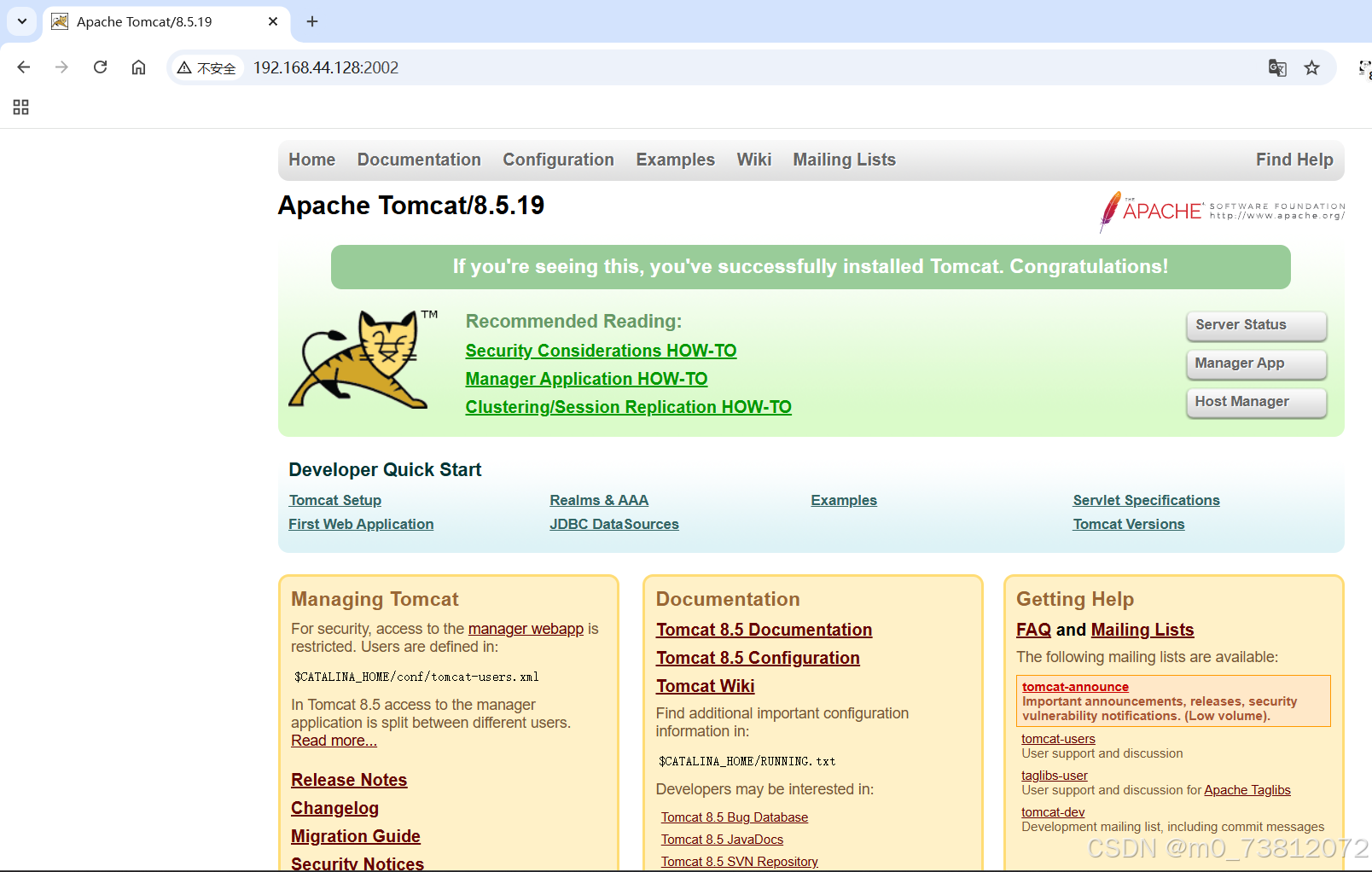Click the Congratulations success banner text

coord(811,267)
